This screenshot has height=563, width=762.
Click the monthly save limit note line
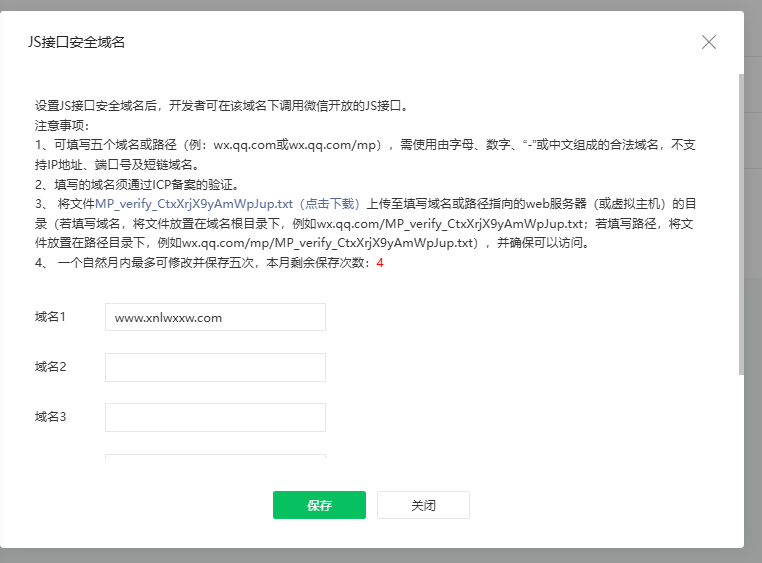click(x=209, y=263)
